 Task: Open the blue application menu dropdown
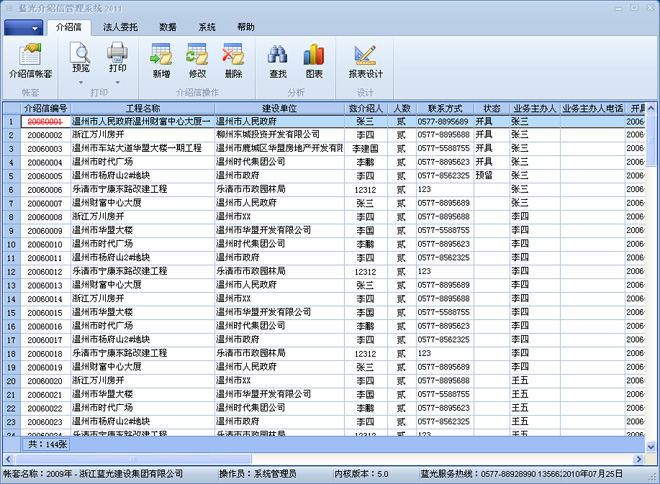[24, 28]
